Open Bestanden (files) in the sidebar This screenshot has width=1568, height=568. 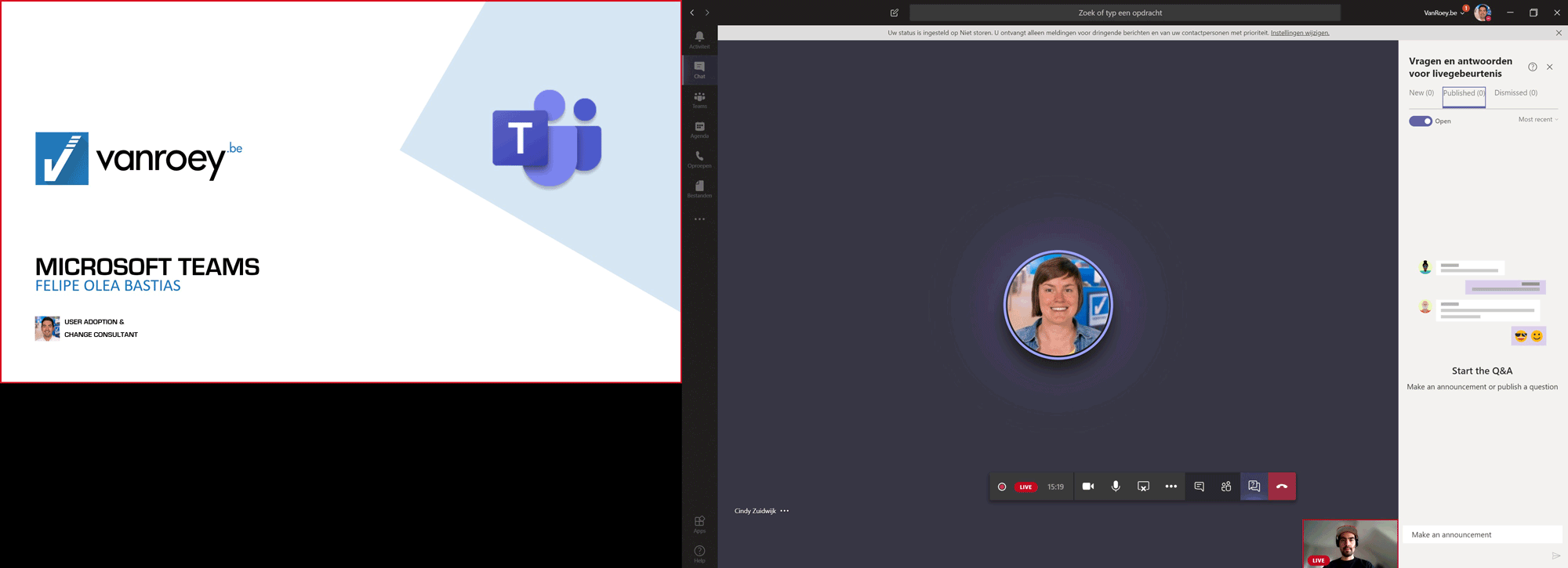[699, 189]
